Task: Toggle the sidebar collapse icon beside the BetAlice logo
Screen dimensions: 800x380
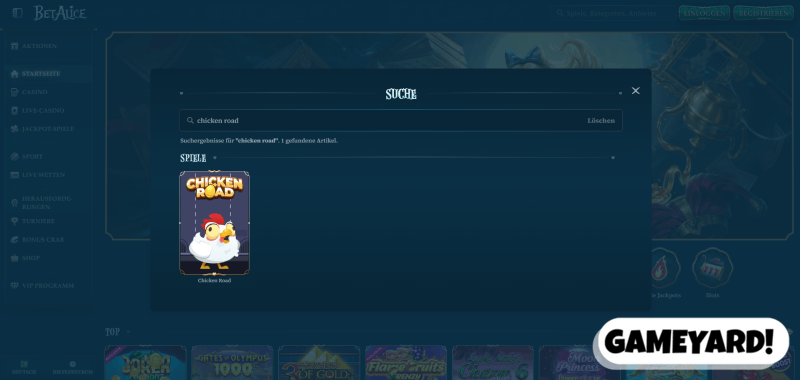Action: click(17, 13)
